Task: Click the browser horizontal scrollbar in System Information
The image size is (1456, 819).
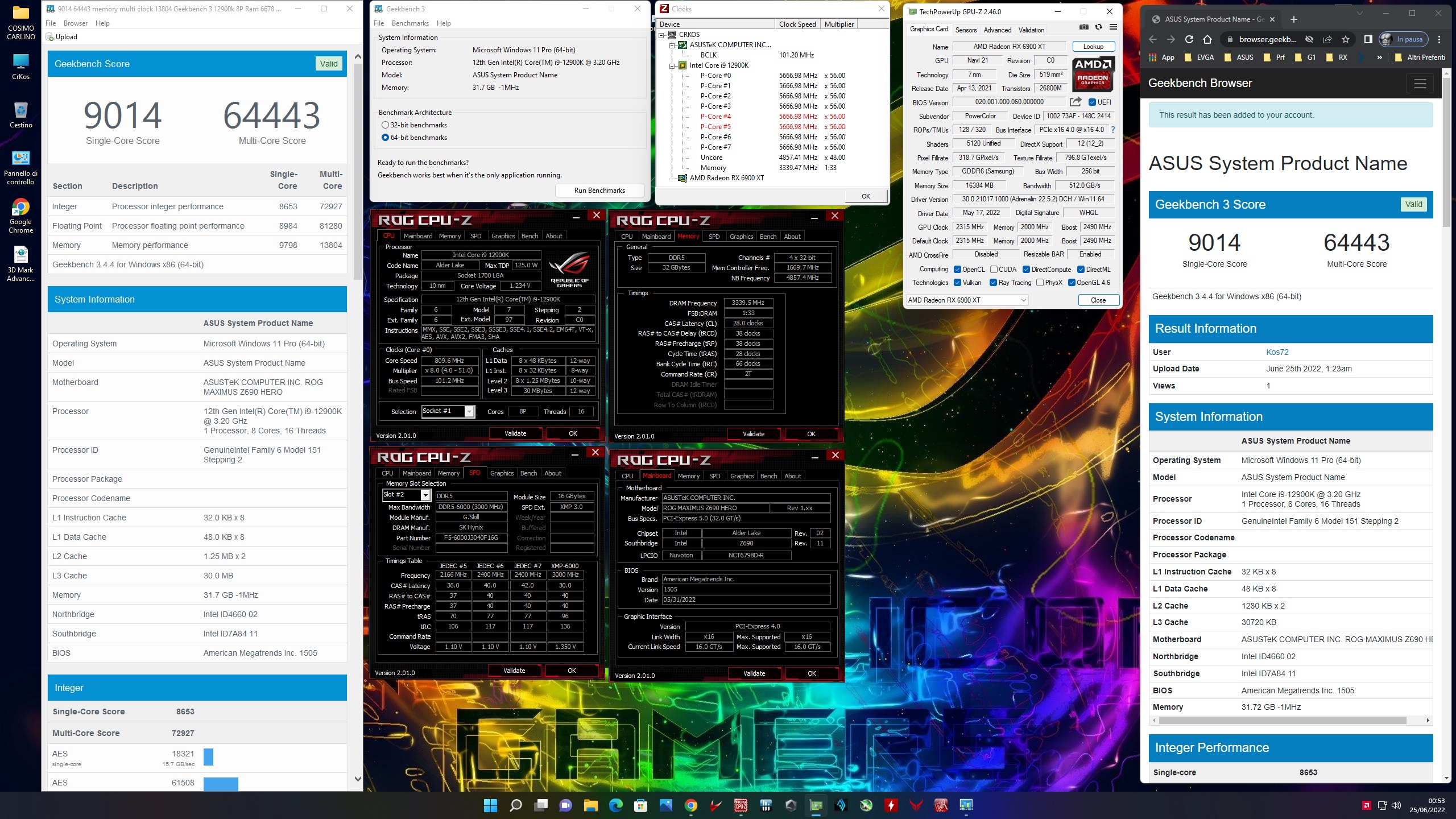Action: click(x=1283, y=720)
